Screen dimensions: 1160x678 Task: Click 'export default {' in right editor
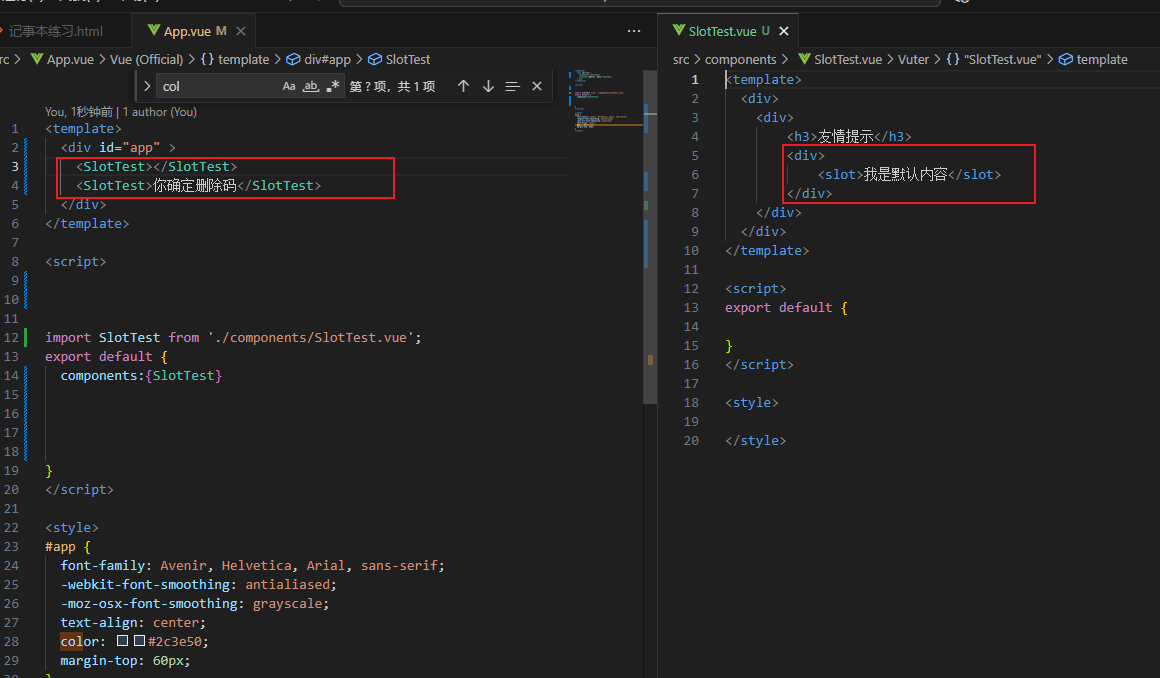click(x=786, y=308)
